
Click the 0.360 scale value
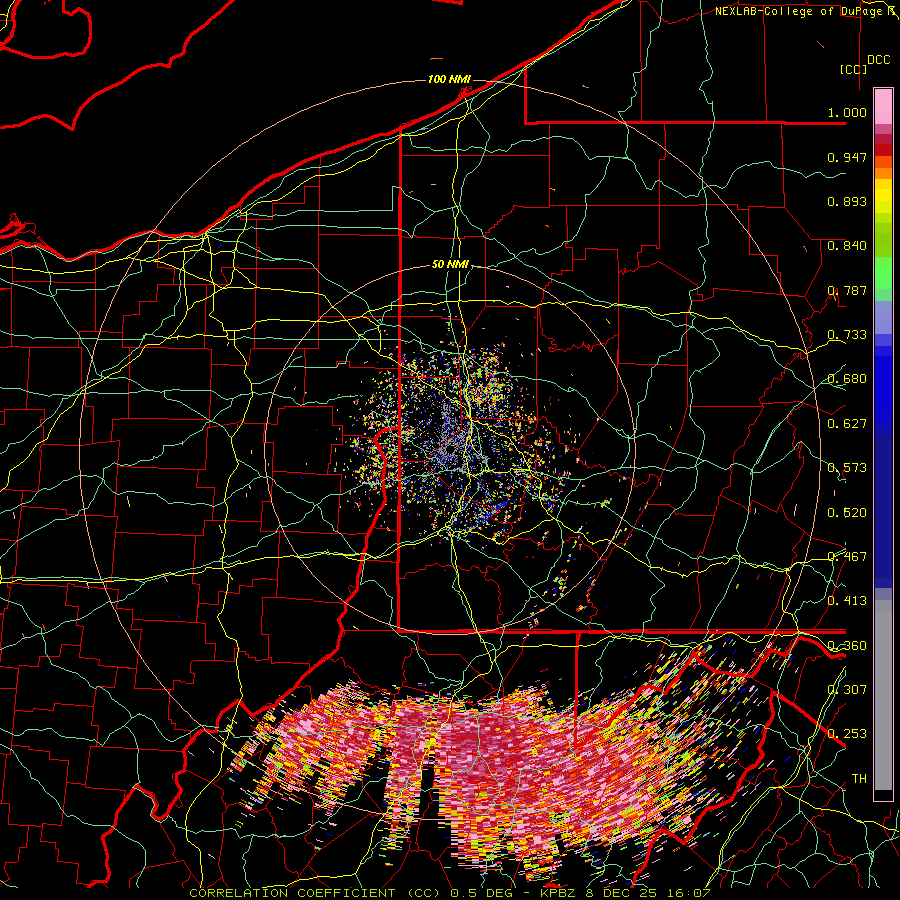click(x=847, y=646)
